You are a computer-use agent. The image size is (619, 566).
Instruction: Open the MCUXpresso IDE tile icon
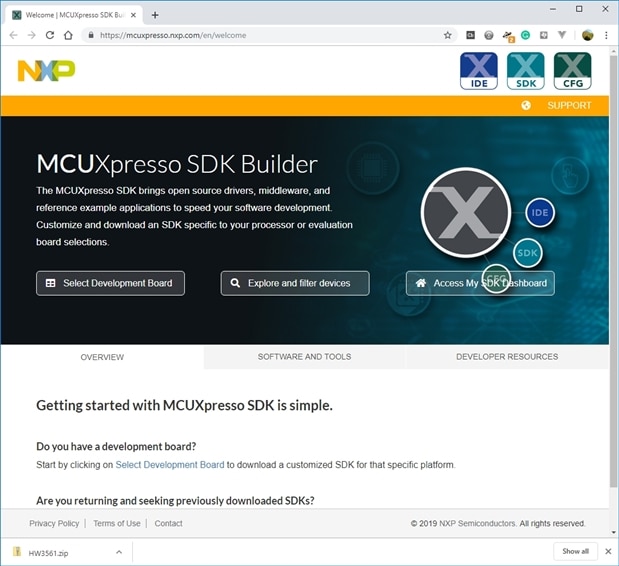(x=478, y=71)
